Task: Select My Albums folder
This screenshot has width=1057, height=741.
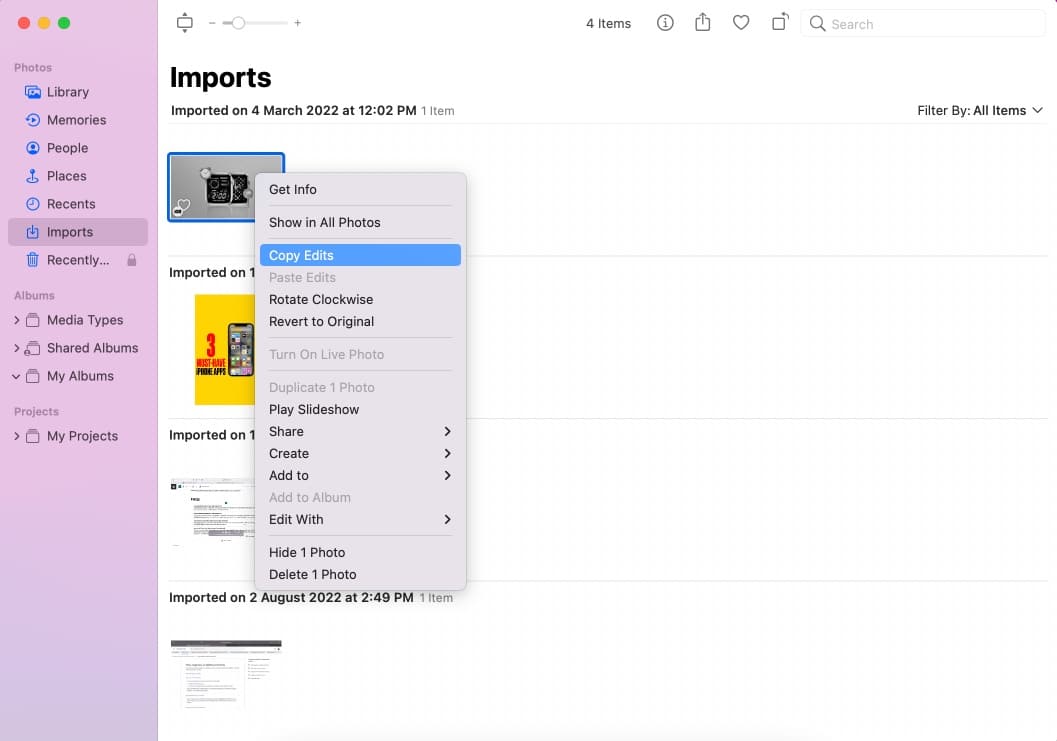Action: pyautogui.click(x=80, y=376)
